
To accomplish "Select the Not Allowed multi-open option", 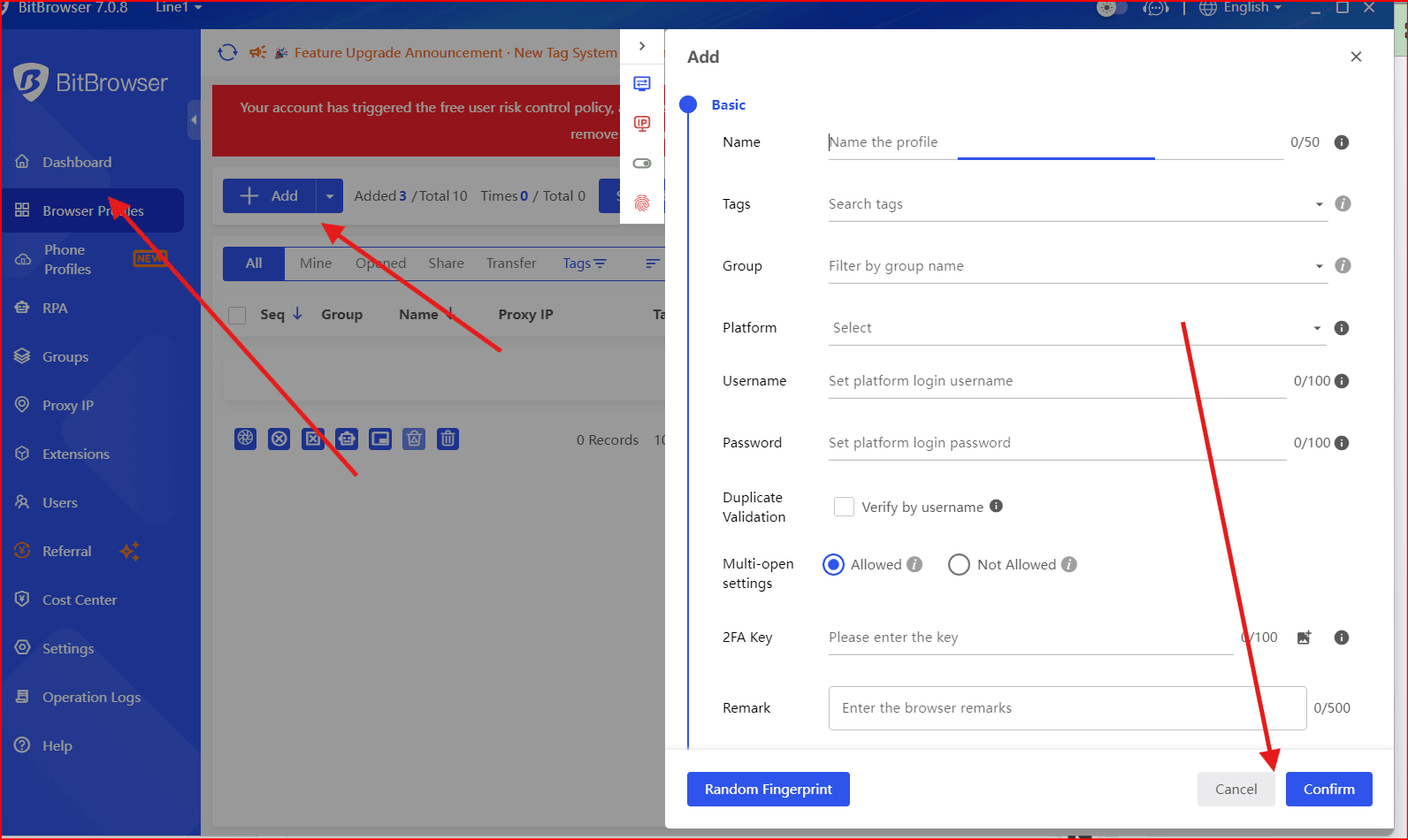I will coord(959,565).
